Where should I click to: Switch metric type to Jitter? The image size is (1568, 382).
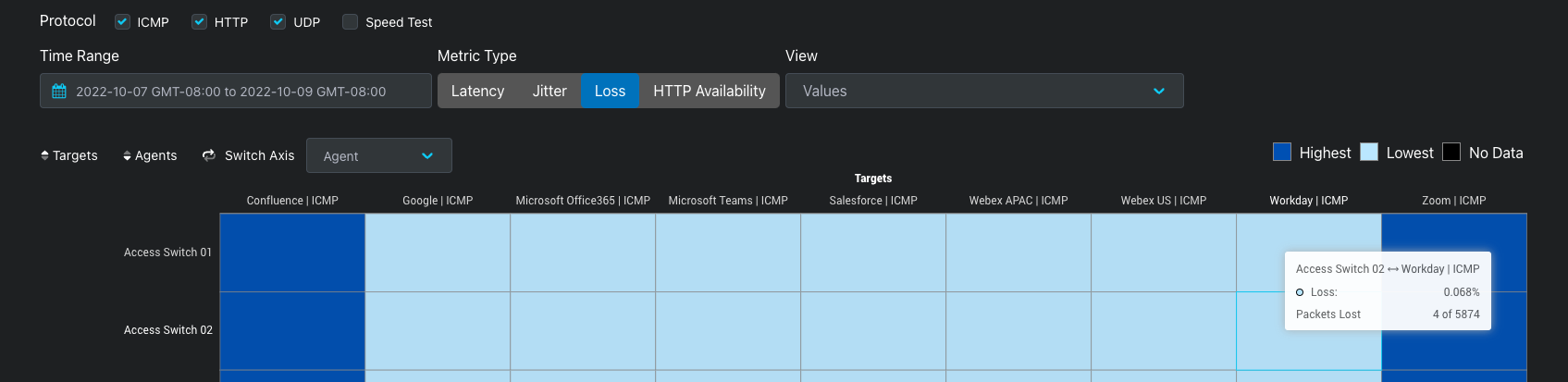(x=549, y=91)
